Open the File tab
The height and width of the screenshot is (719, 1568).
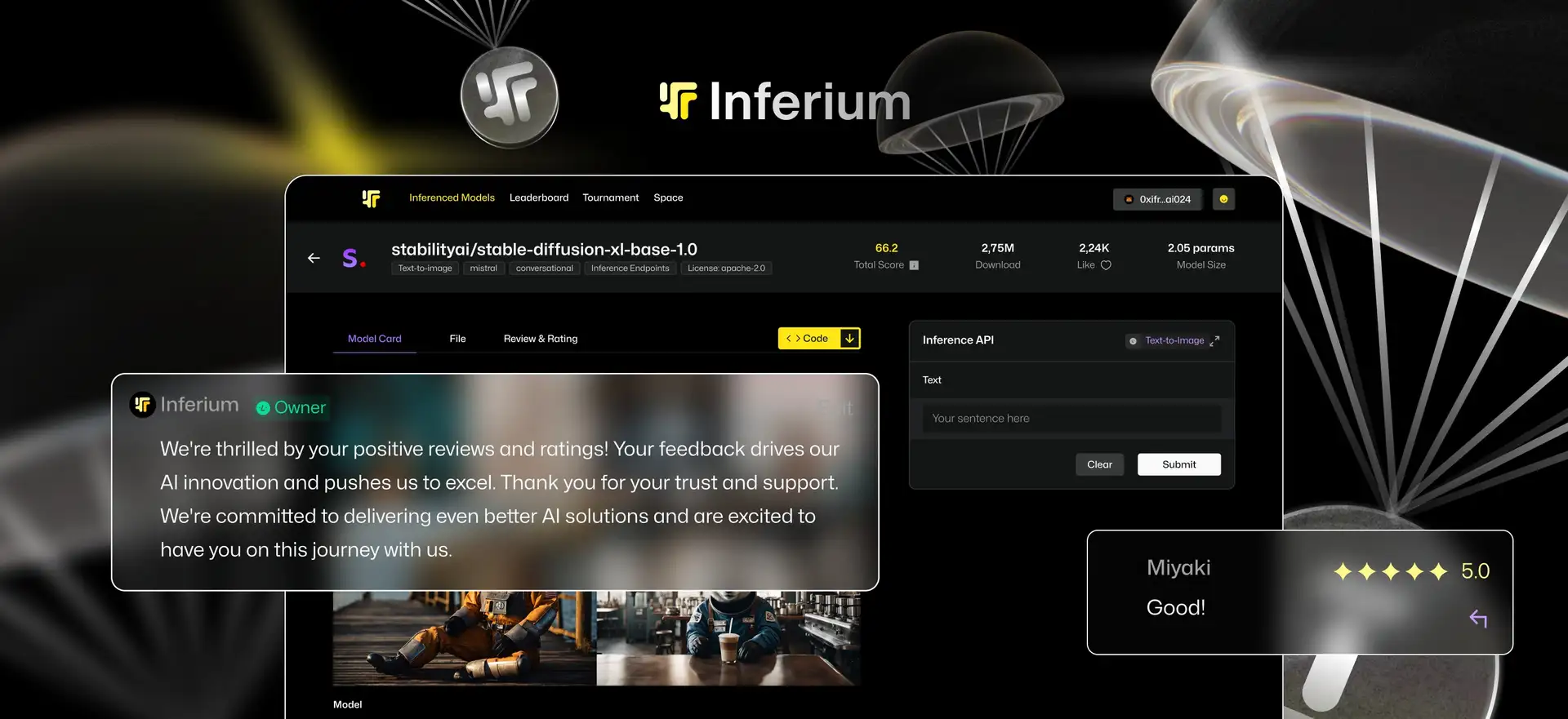(457, 339)
